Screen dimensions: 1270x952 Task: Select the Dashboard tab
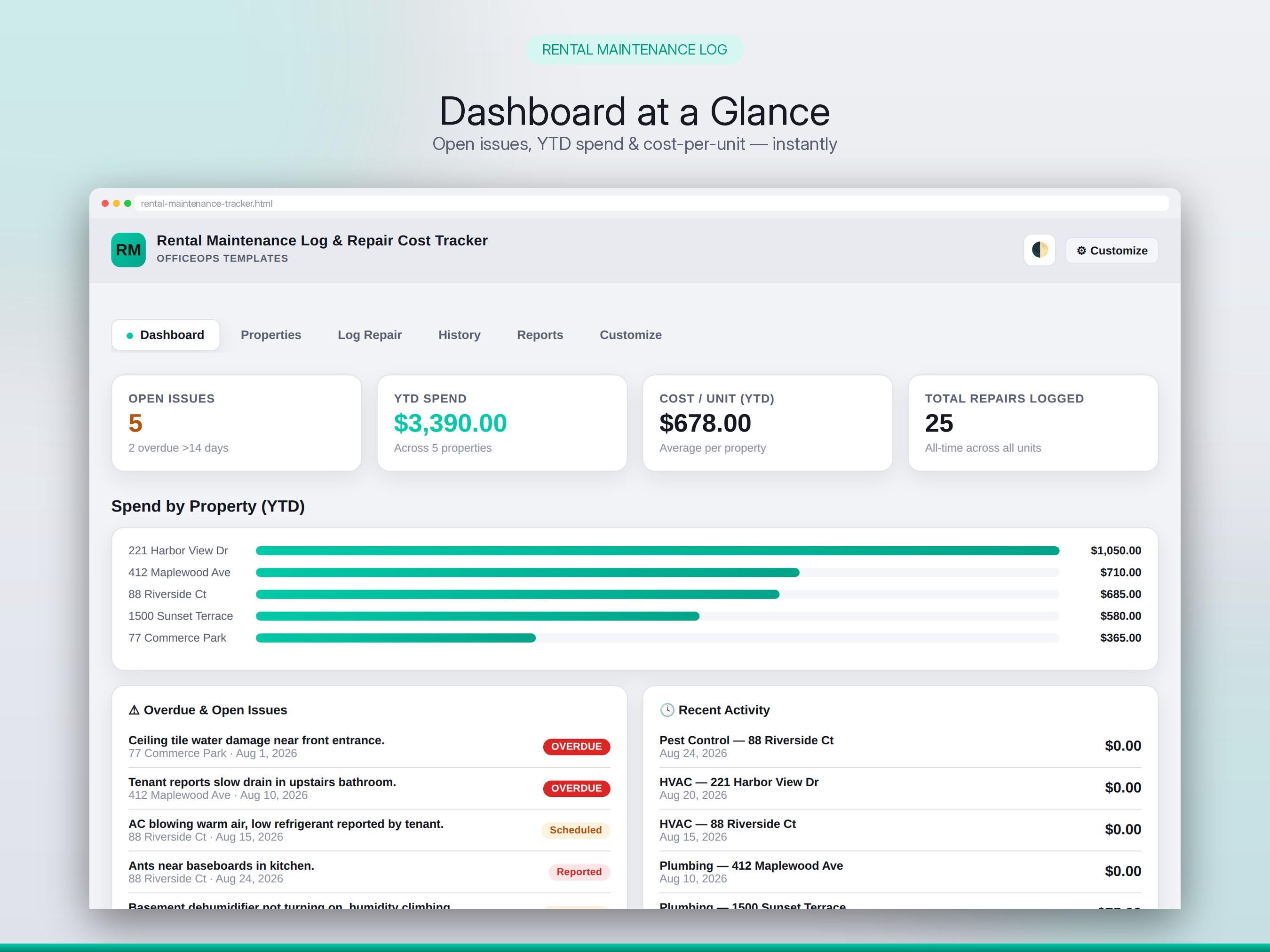(166, 335)
